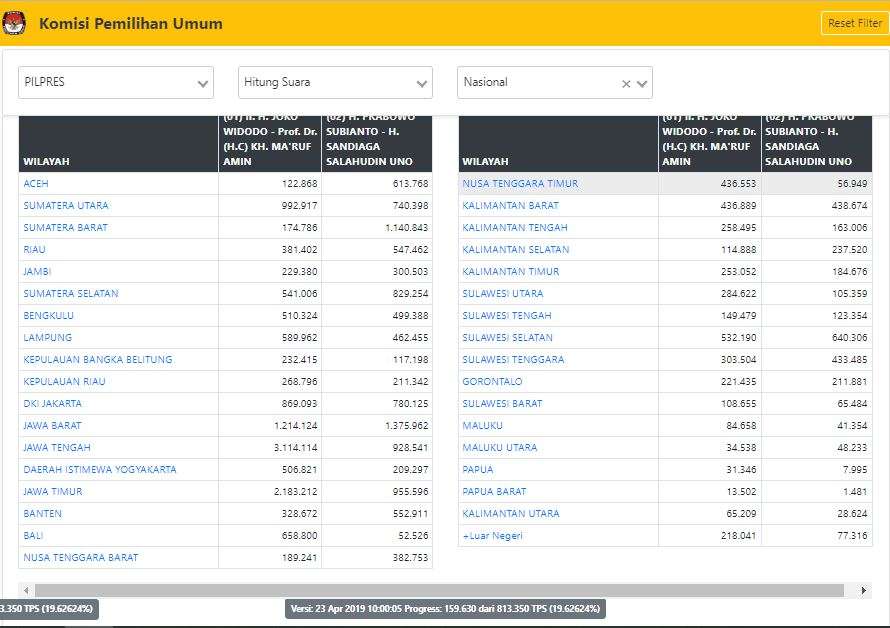This screenshot has width=890, height=628.
Task: Open NUSA TENGGARA TIMUR results
Action: coord(520,184)
